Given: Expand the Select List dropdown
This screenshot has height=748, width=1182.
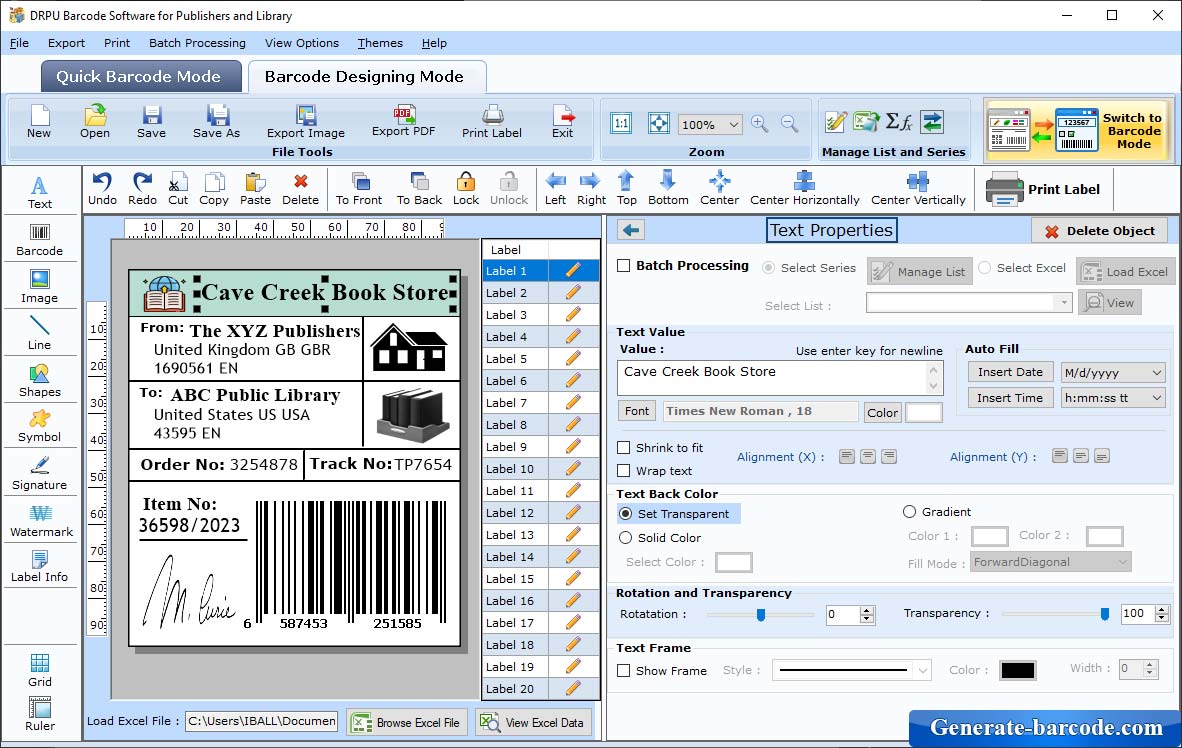Looking at the screenshot, I should [x=1063, y=303].
